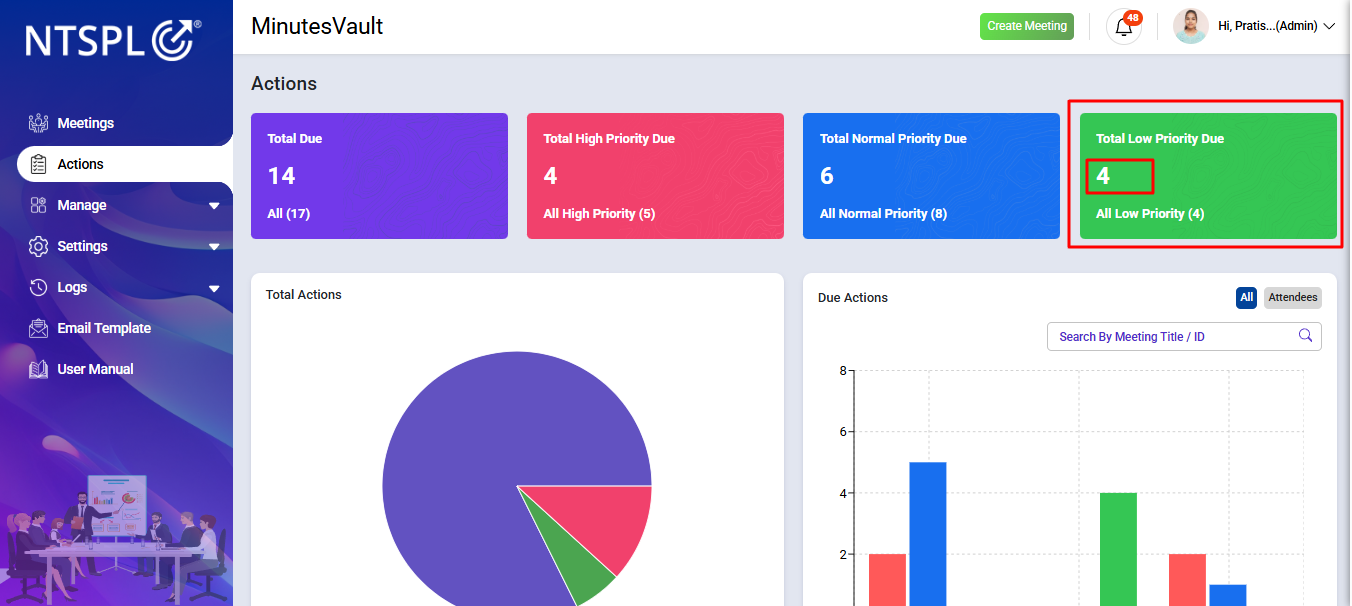Click the 48 notification badge
Image resolution: width=1352 pixels, height=606 pixels.
(x=1133, y=17)
